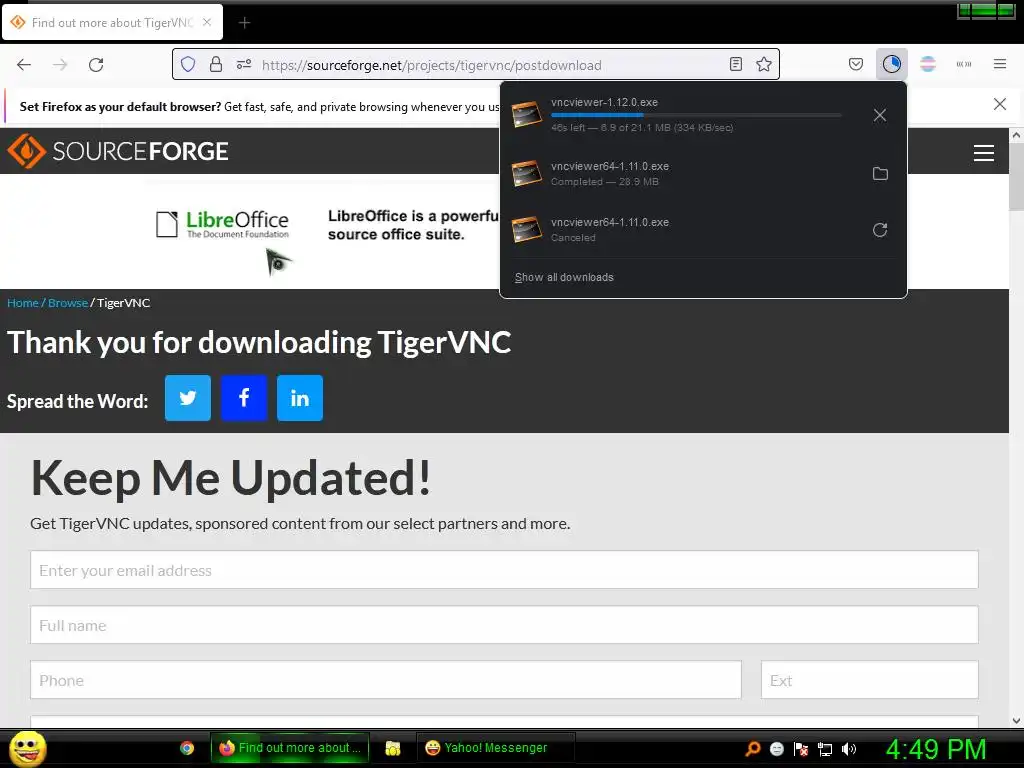Close the TigerVNC tab
The width and height of the screenshot is (1024, 768).
point(206,22)
